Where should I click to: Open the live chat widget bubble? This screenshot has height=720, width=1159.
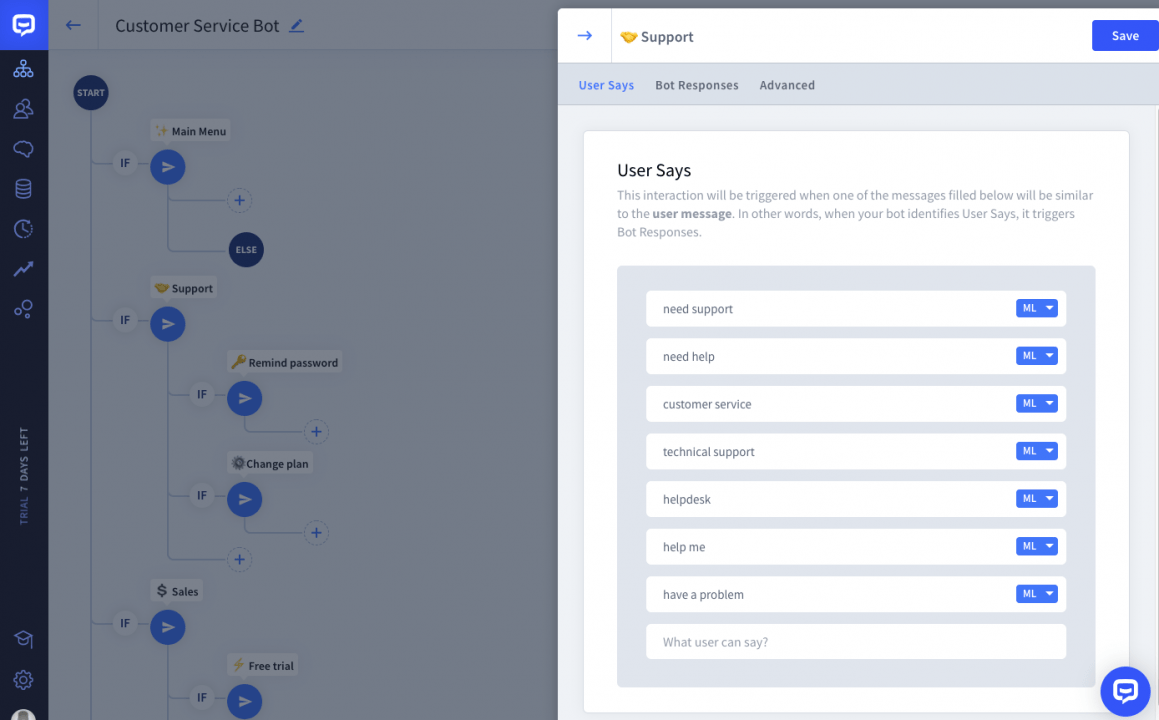[1125, 691]
